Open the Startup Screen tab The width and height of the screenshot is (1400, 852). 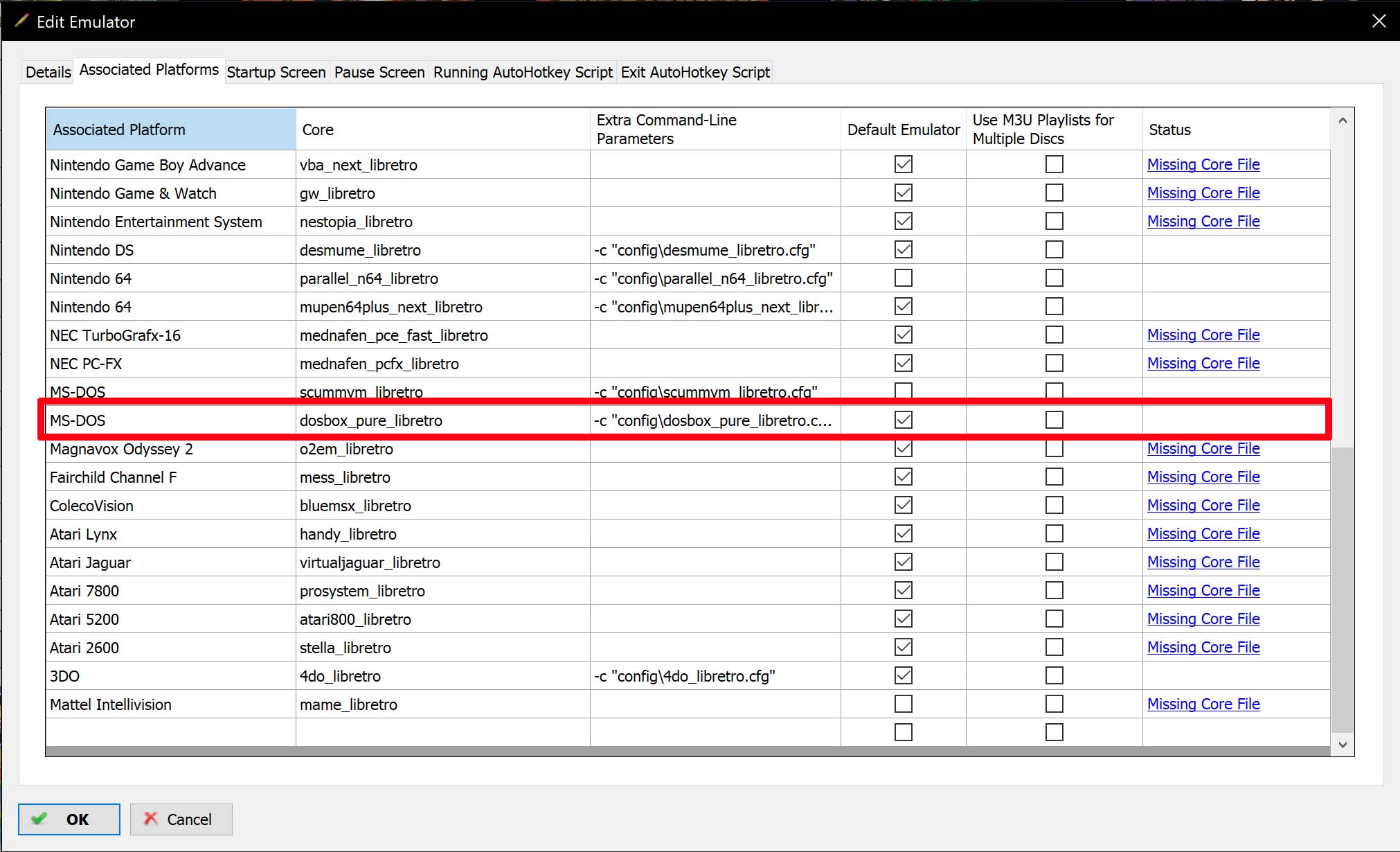276,72
